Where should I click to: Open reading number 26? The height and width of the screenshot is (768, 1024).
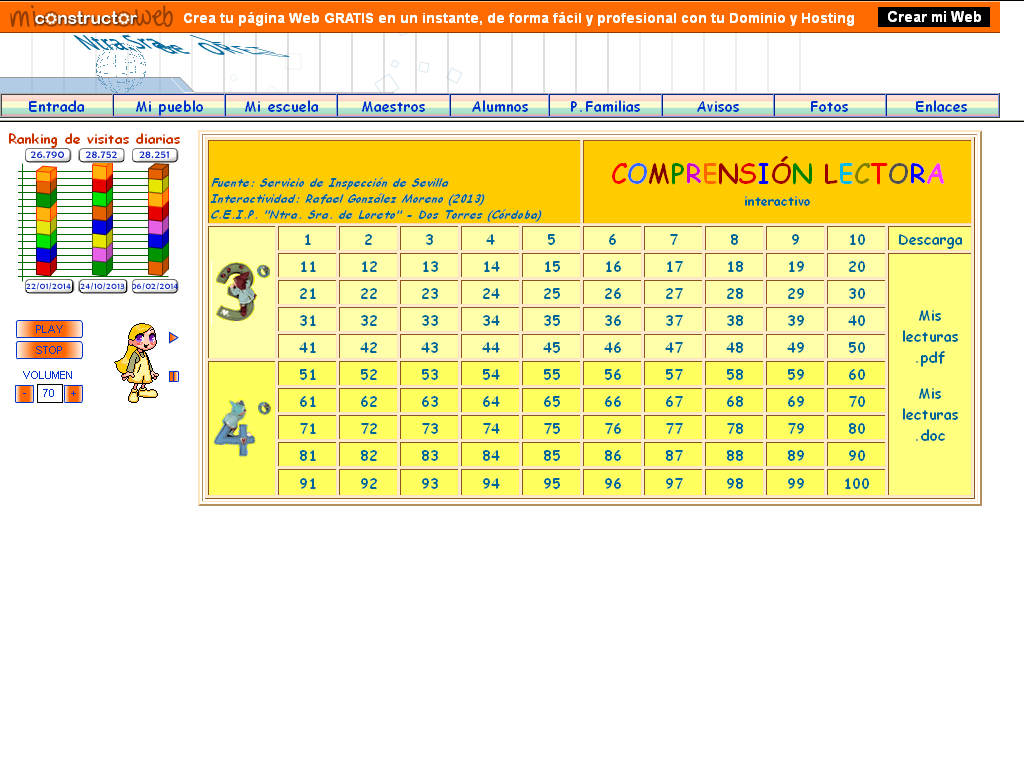(x=613, y=294)
